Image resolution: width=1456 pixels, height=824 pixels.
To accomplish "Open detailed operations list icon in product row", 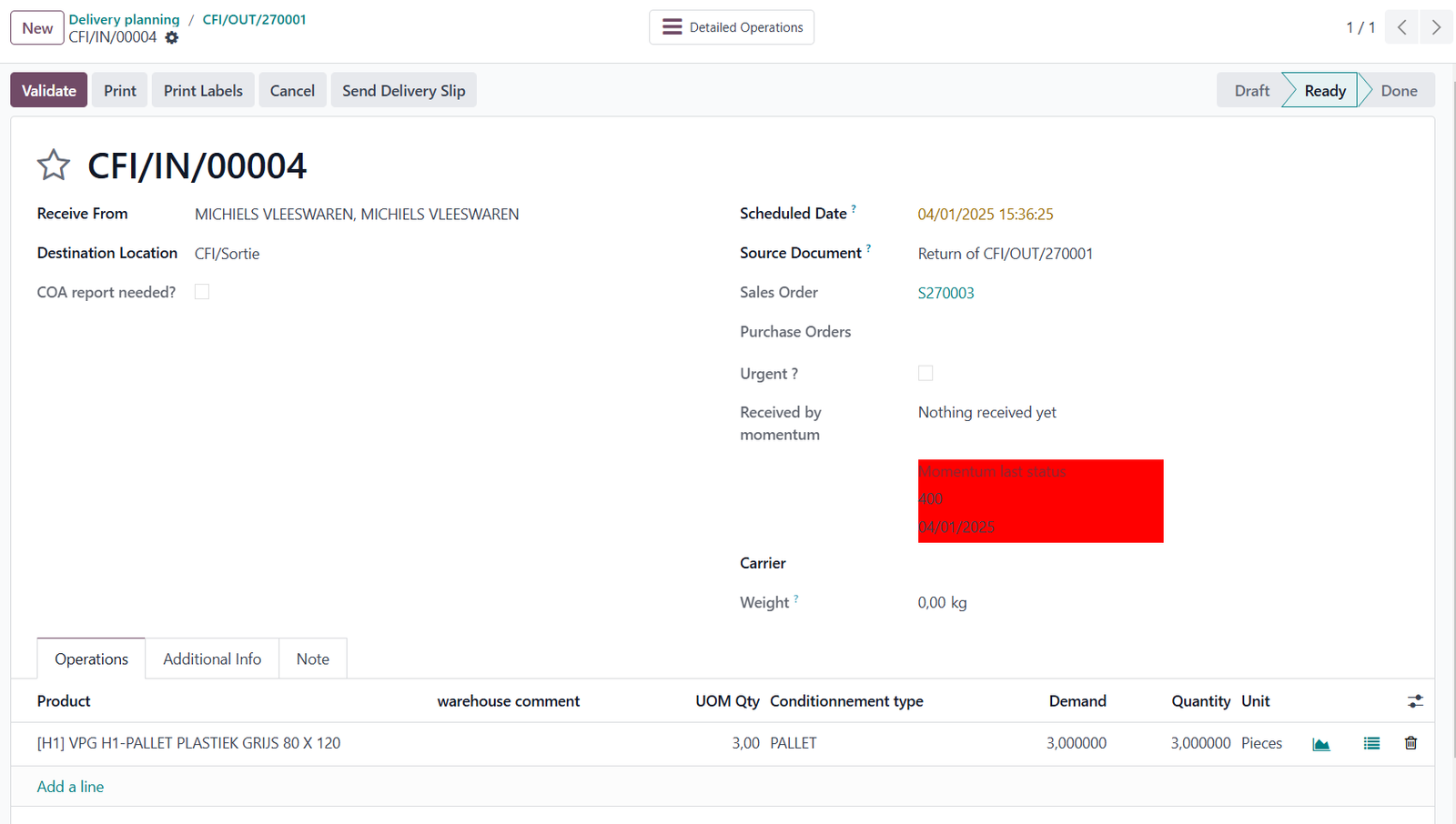I will (x=1371, y=744).
